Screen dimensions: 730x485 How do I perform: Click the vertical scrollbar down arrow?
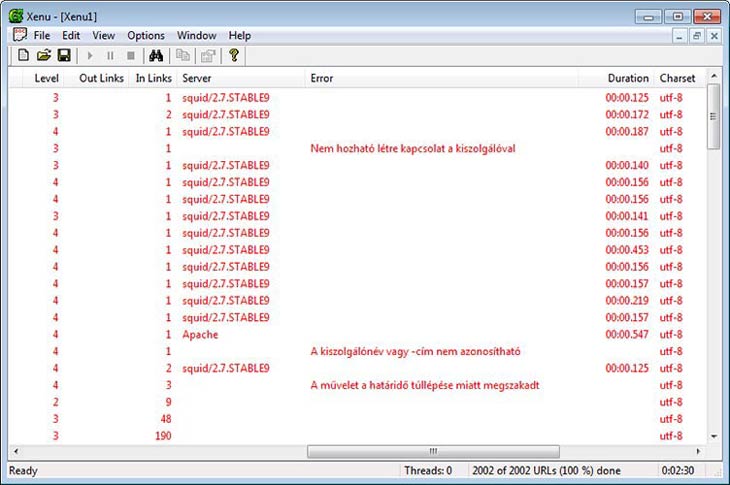point(713,437)
